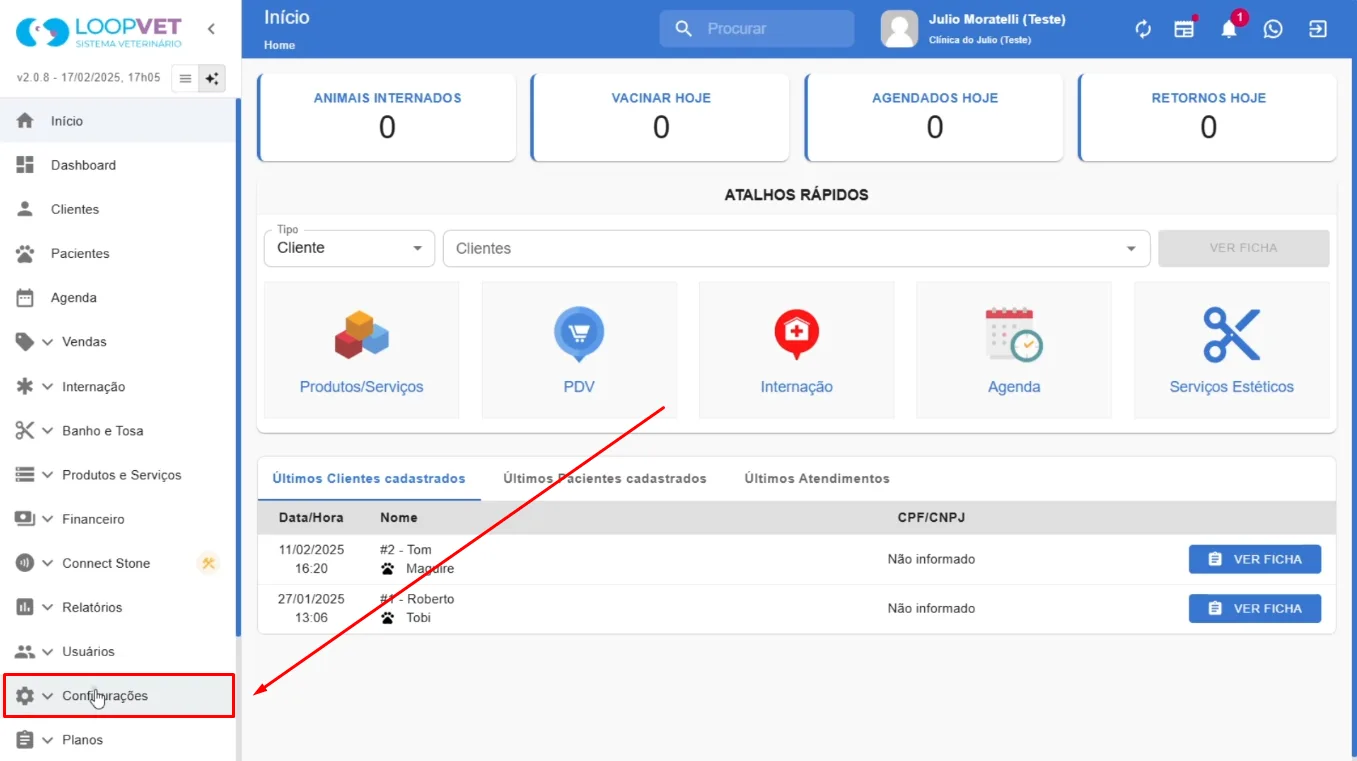Viewport: 1357px width, 761px height.
Task: Open Início from the sidebar
Action: point(118,121)
